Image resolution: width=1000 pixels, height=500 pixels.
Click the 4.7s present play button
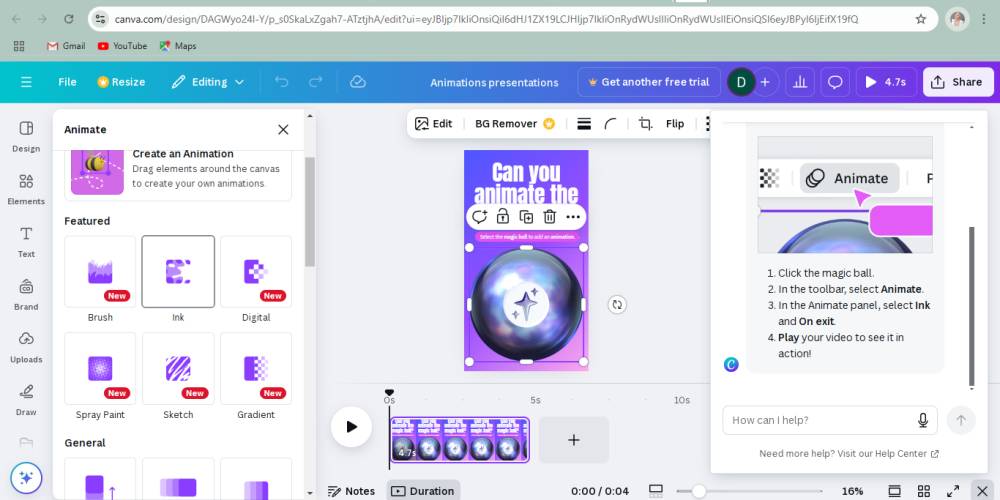886,82
